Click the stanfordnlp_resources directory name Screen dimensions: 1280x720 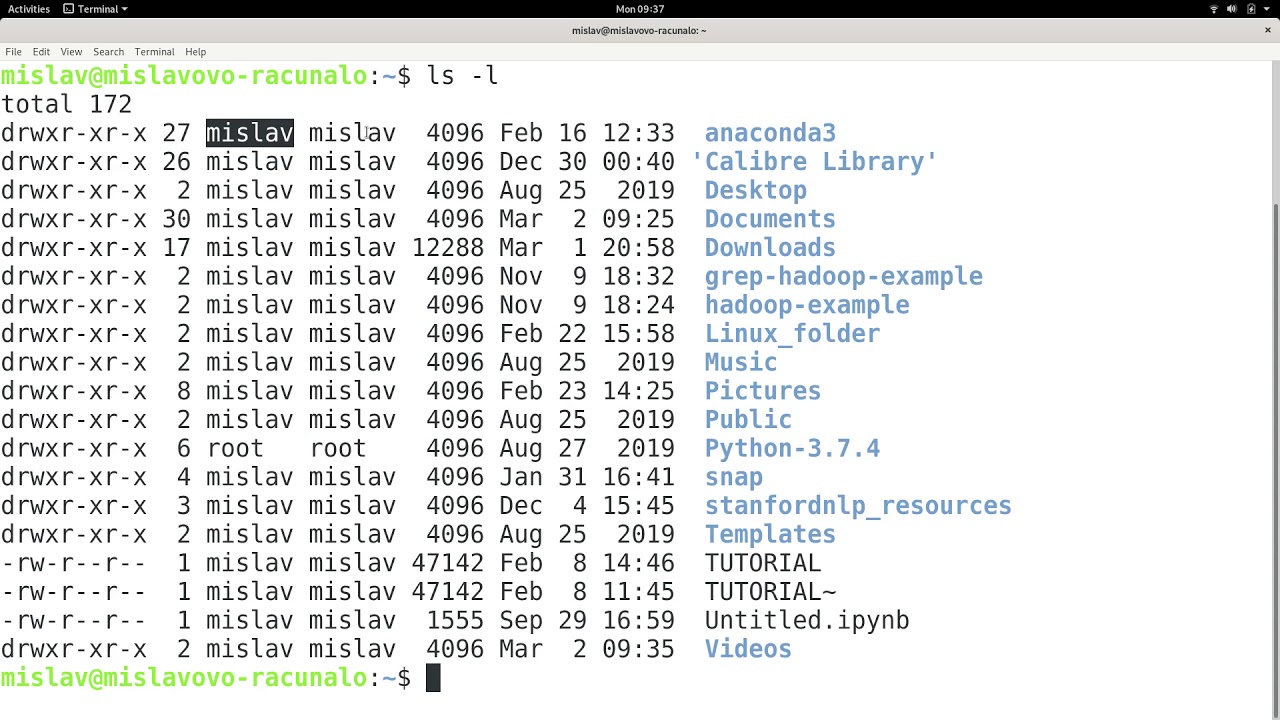pos(858,506)
